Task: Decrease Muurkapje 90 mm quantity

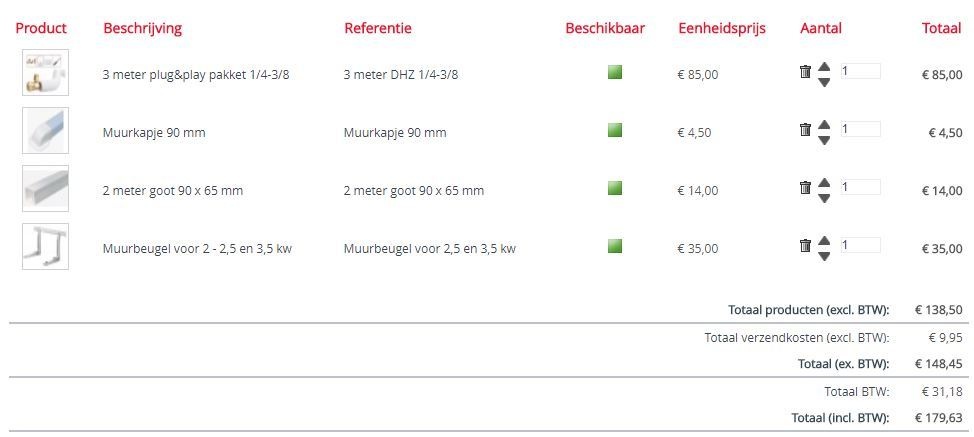Action: (824, 140)
